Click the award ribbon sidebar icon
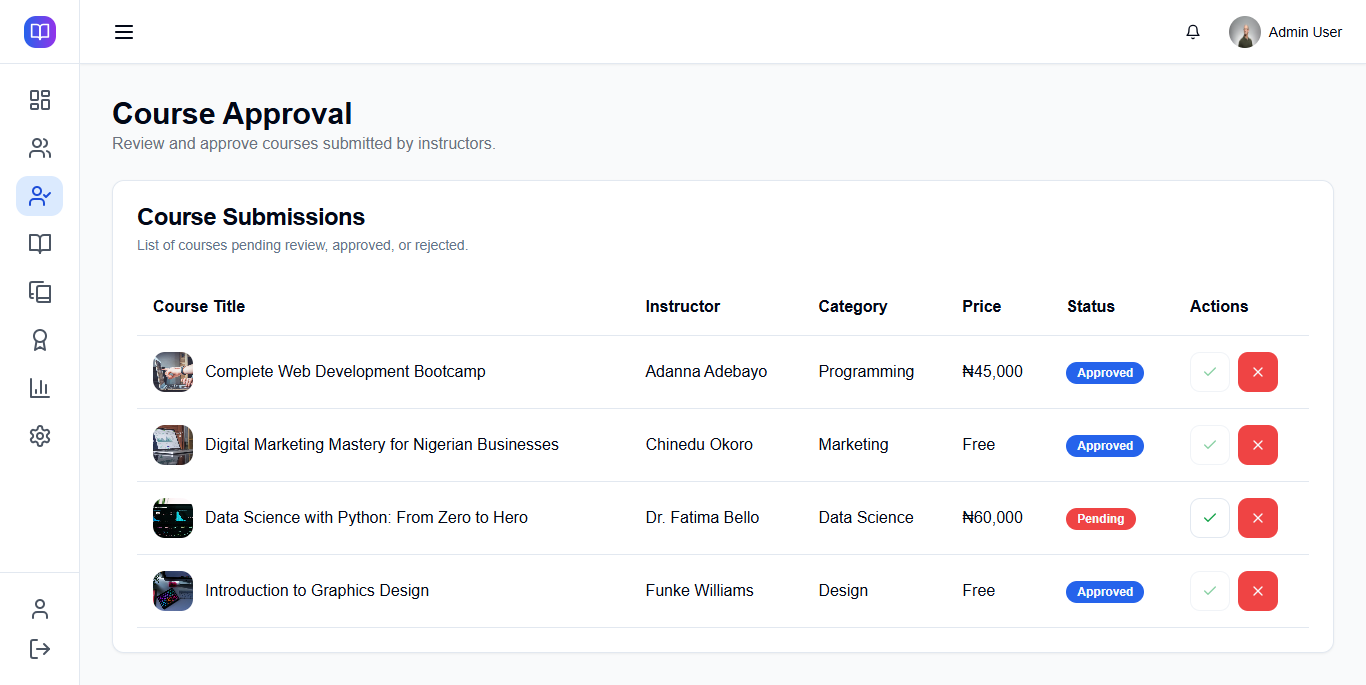This screenshot has height=685, width=1366. (40, 340)
